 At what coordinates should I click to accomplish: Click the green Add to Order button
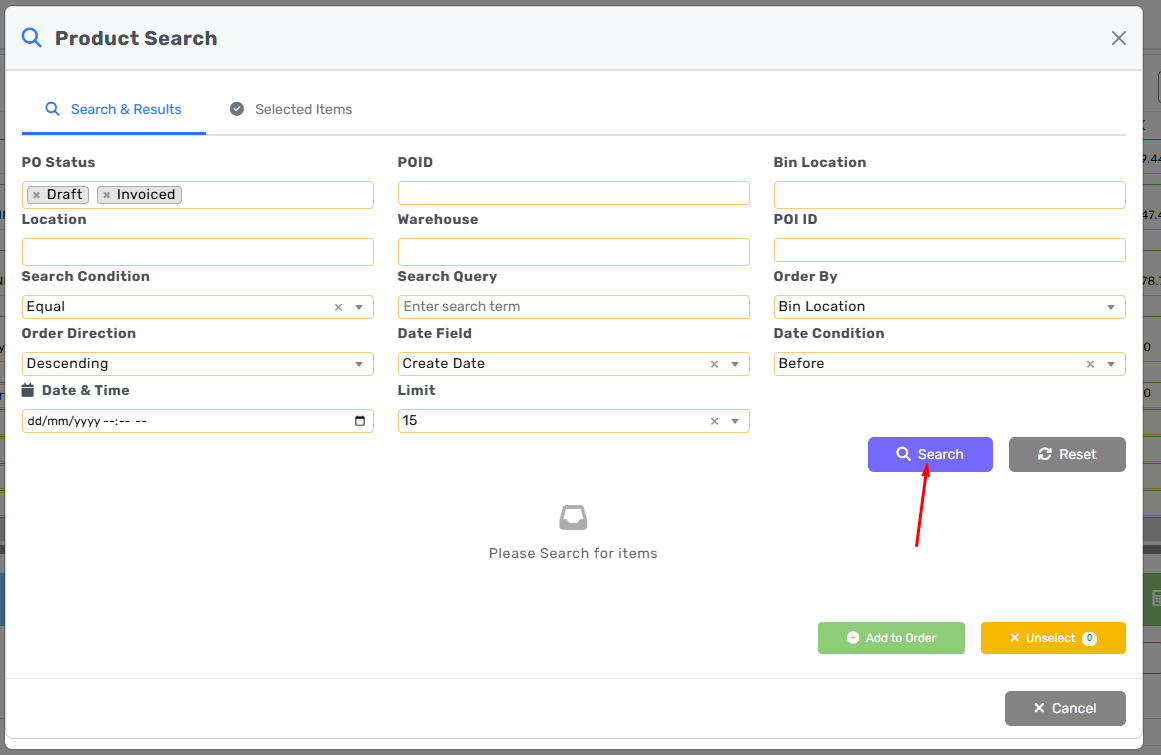pos(891,638)
